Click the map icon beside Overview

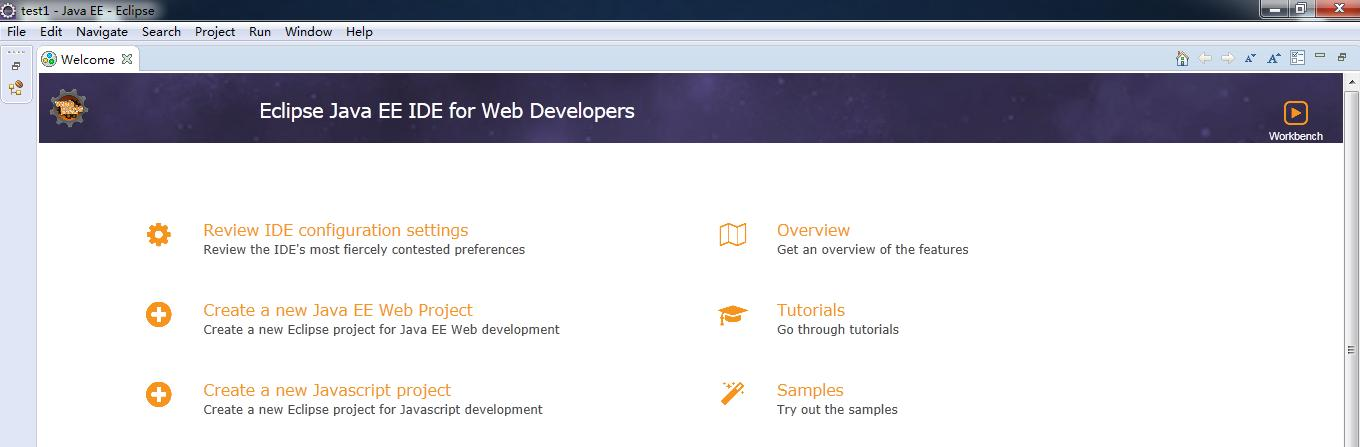point(733,235)
